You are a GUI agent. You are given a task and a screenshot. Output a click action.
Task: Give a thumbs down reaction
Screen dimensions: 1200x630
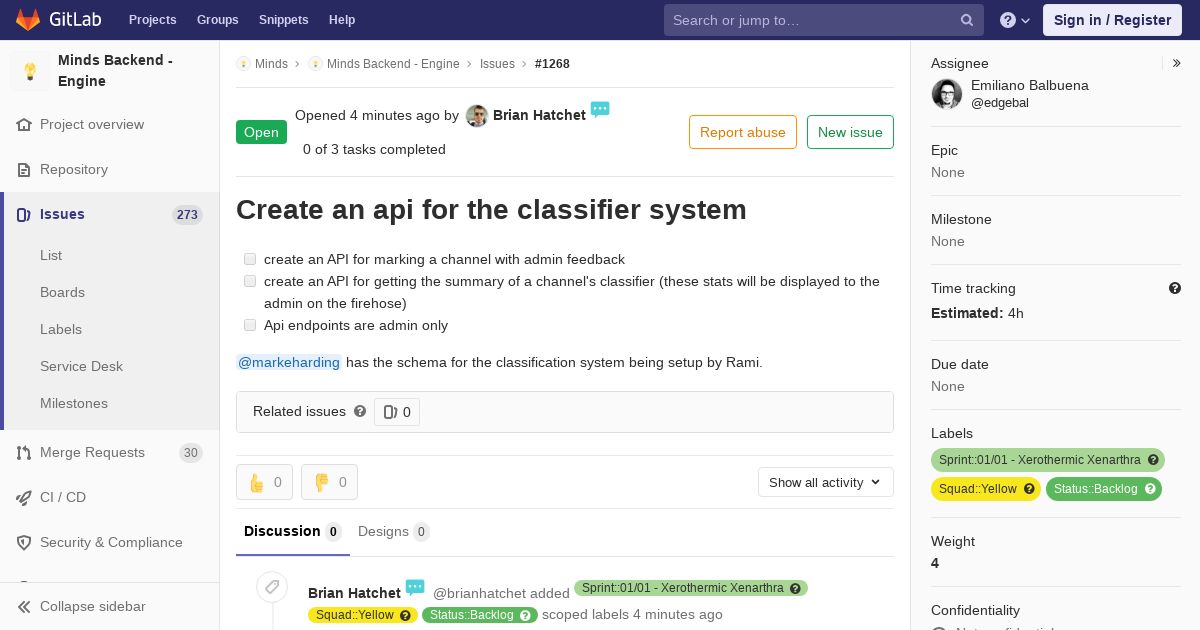pyautogui.click(x=329, y=482)
